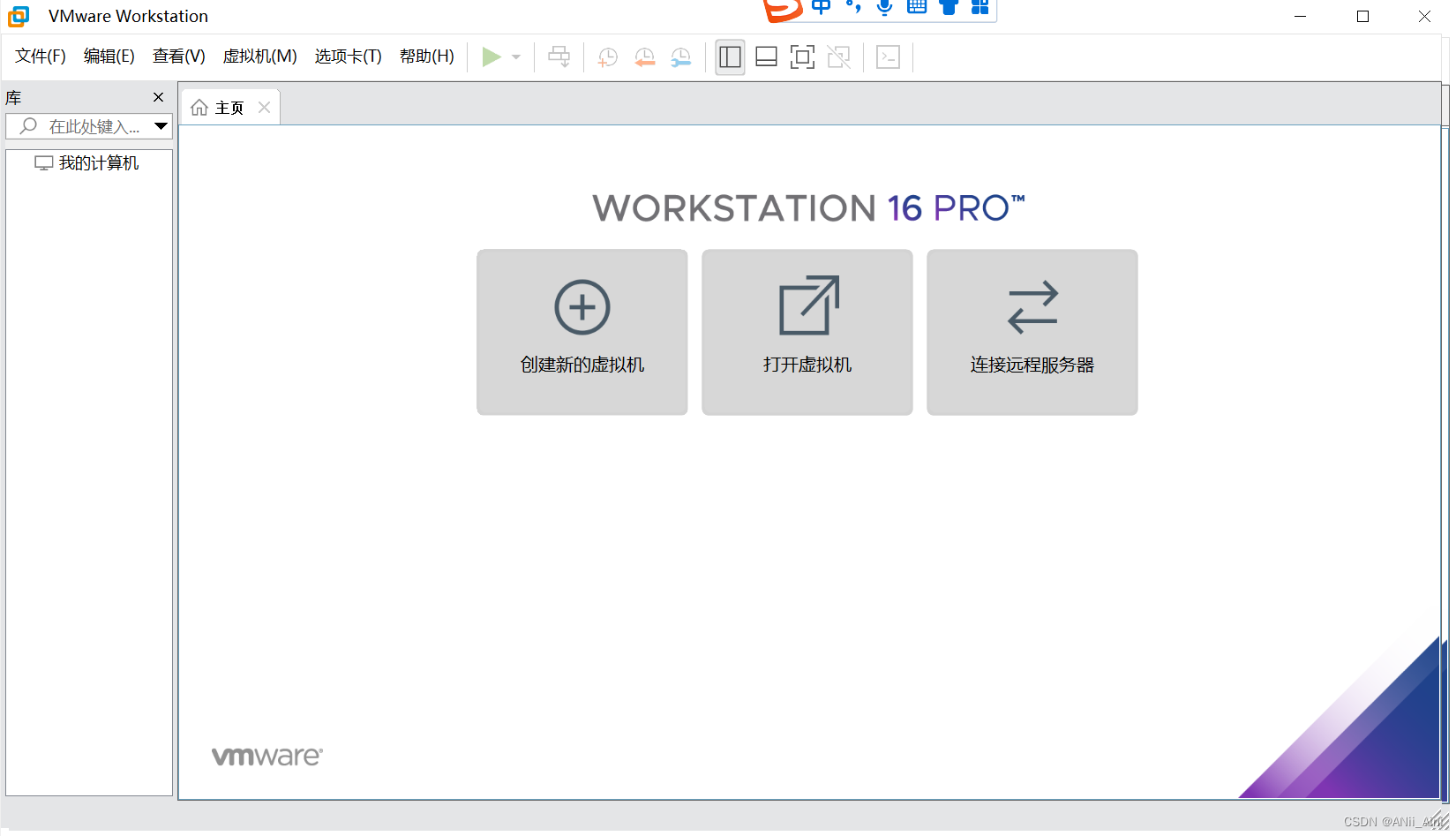Click the VMware Workstation title bar app icon
Image resolution: width=1456 pixels, height=836 pixels.
(x=19, y=16)
